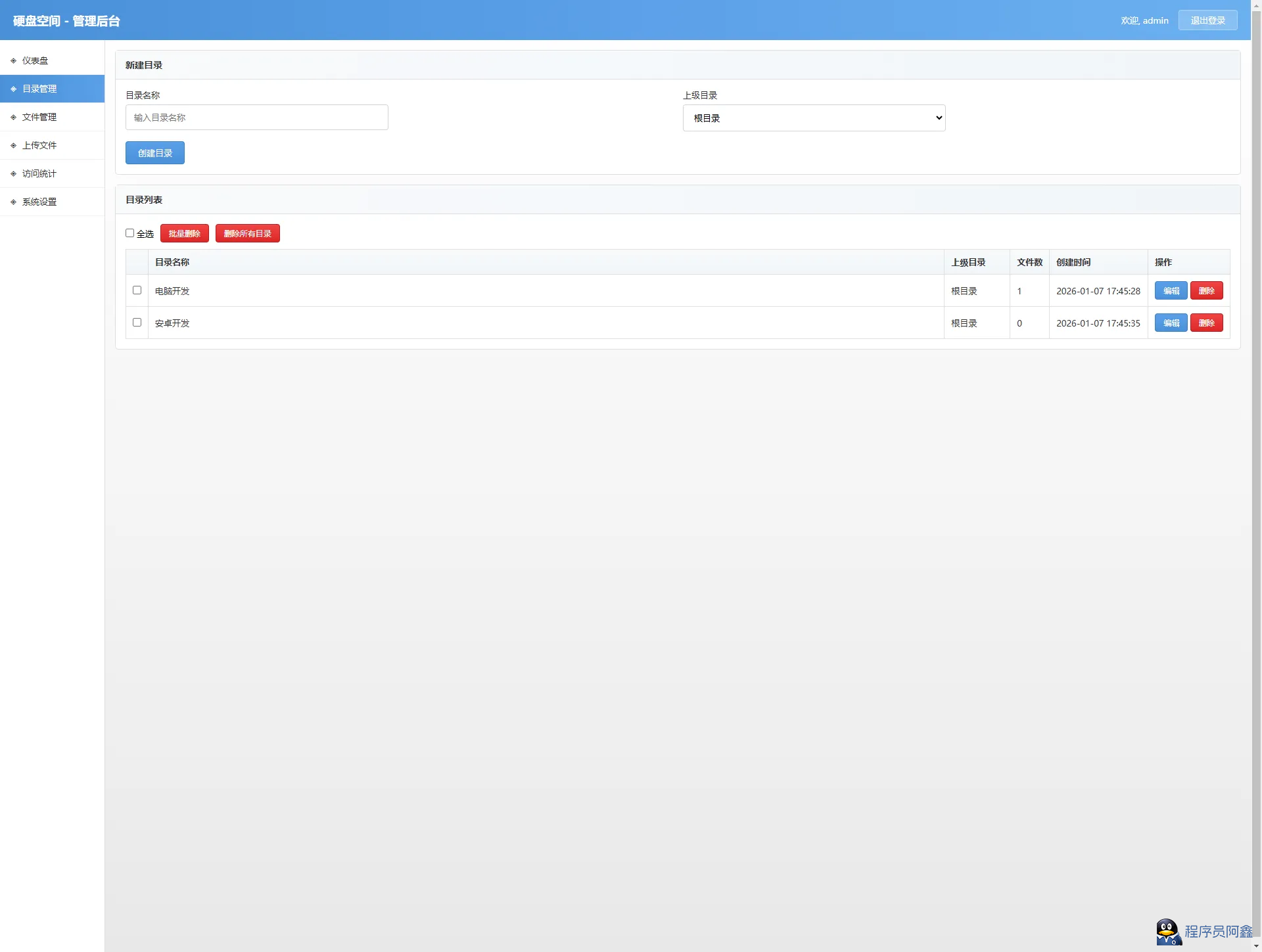Go to 系统设置 in the sidebar
Image resolution: width=1262 pixels, height=952 pixels.
click(x=39, y=202)
